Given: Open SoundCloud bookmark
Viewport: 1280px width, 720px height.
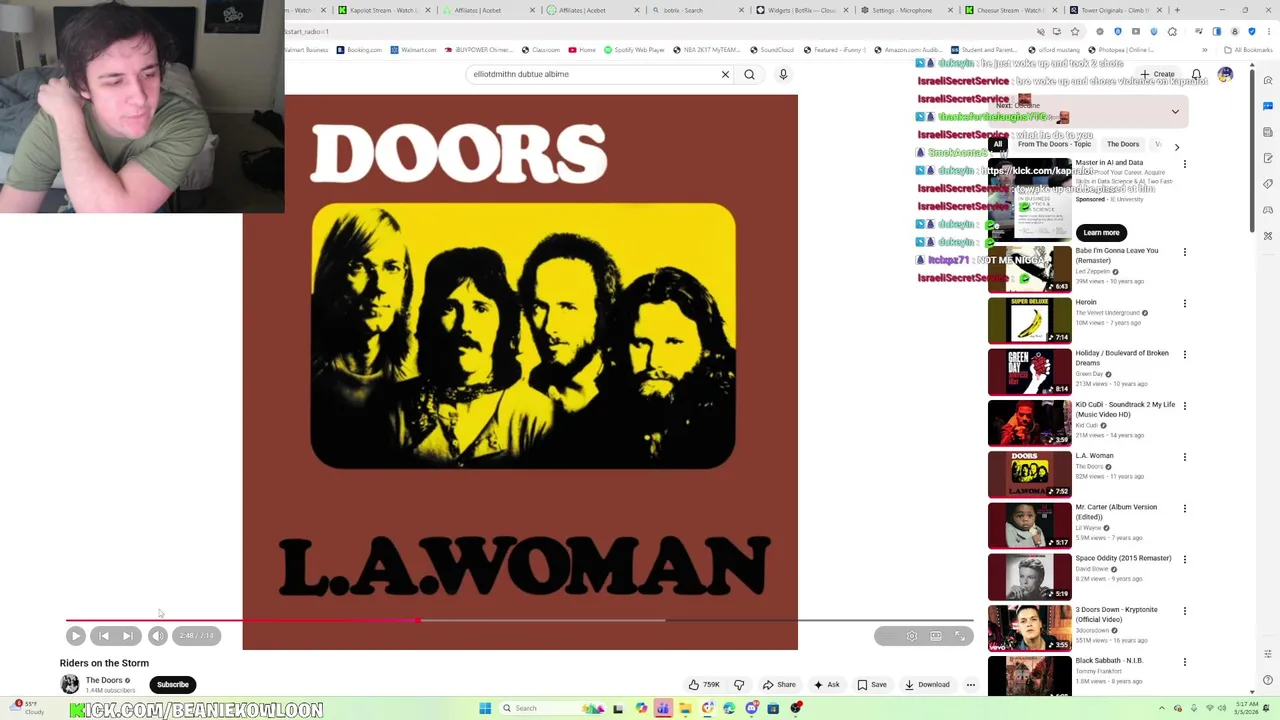Looking at the screenshot, I should point(771,50).
